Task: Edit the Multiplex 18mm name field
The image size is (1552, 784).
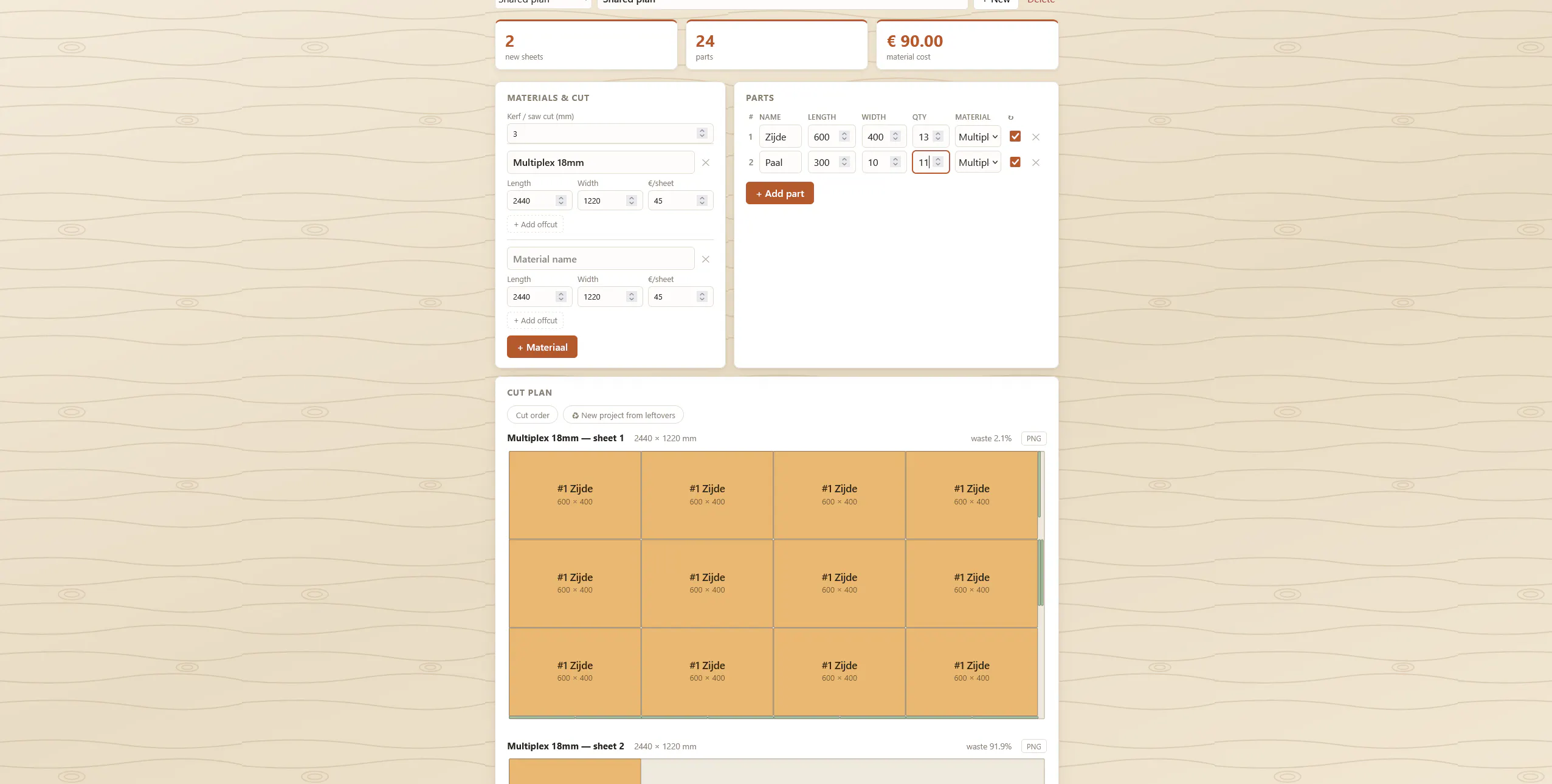Action: [601, 162]
